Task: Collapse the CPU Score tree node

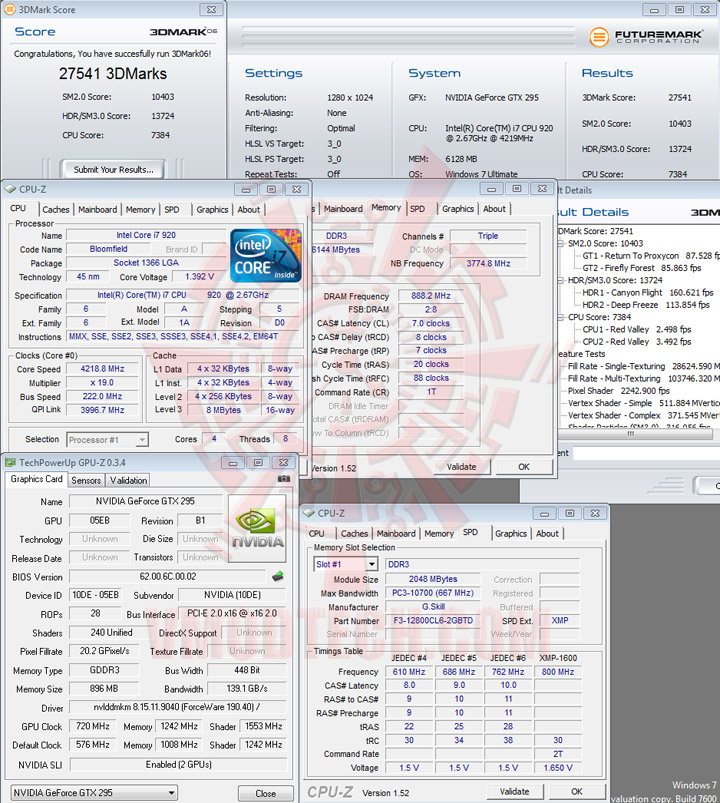Action: pos(561,317)
